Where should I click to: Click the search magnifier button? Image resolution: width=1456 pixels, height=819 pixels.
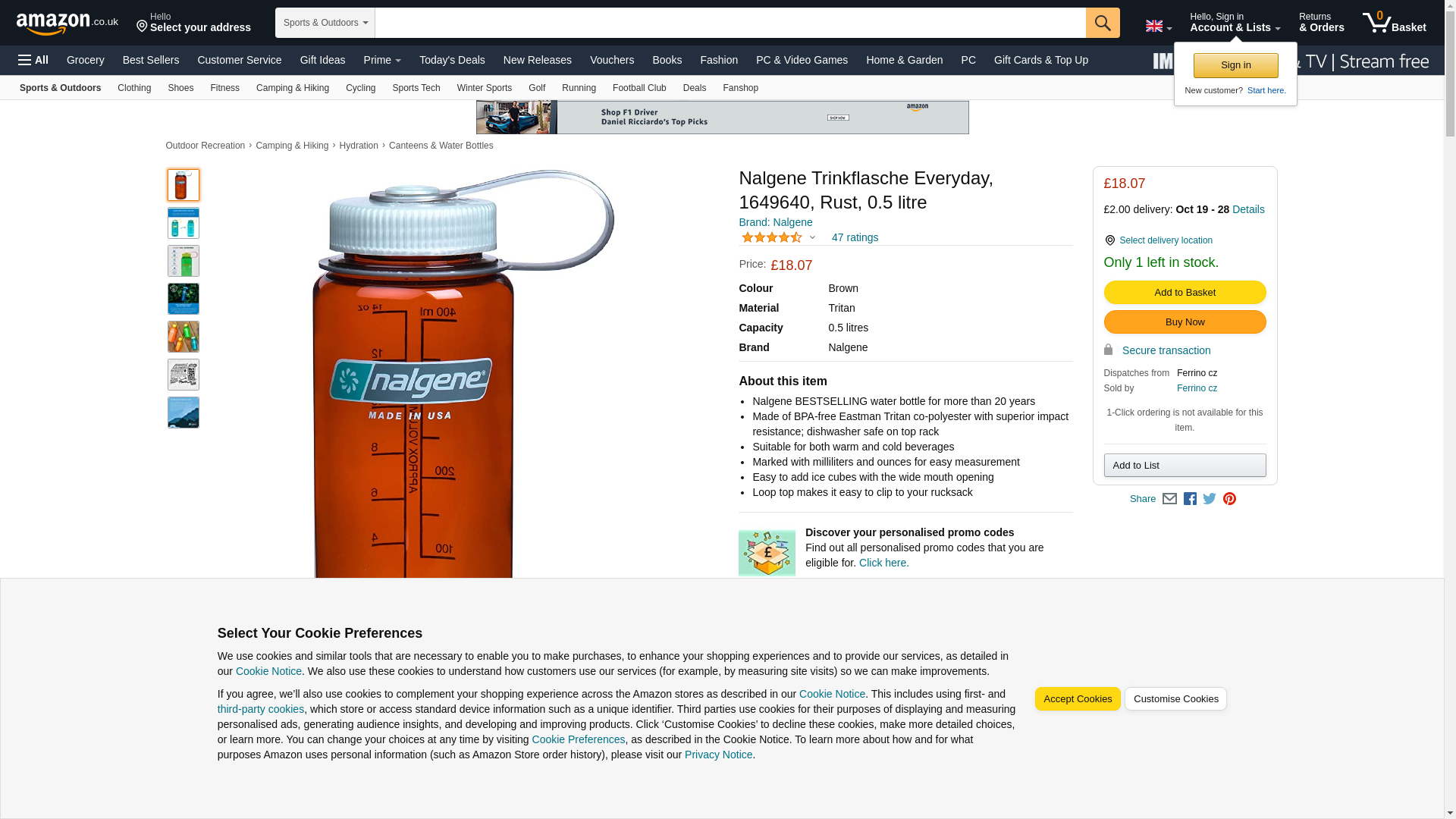(x=1103, y=23)
